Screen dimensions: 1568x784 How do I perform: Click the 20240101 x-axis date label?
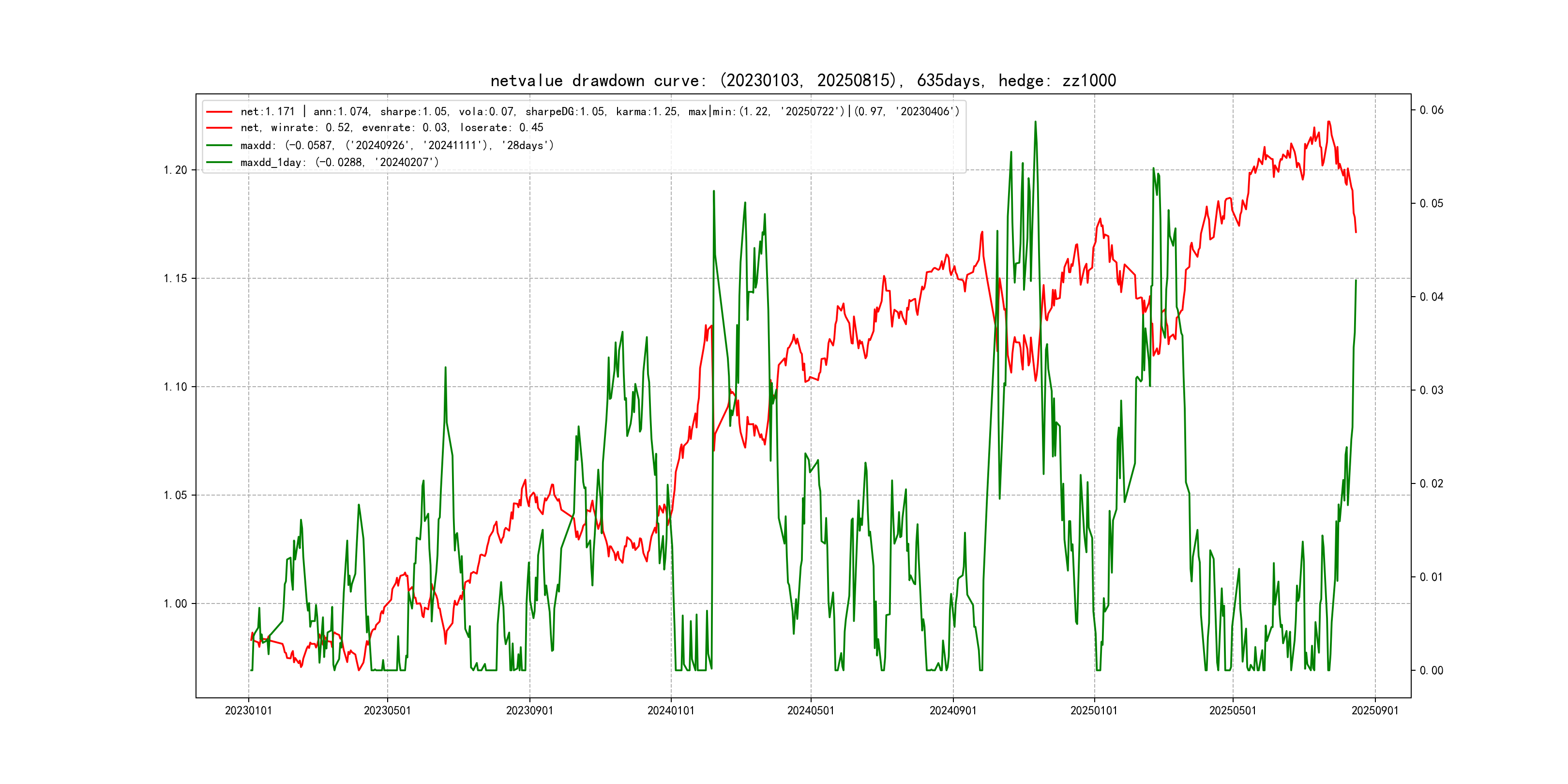(671, 711)
